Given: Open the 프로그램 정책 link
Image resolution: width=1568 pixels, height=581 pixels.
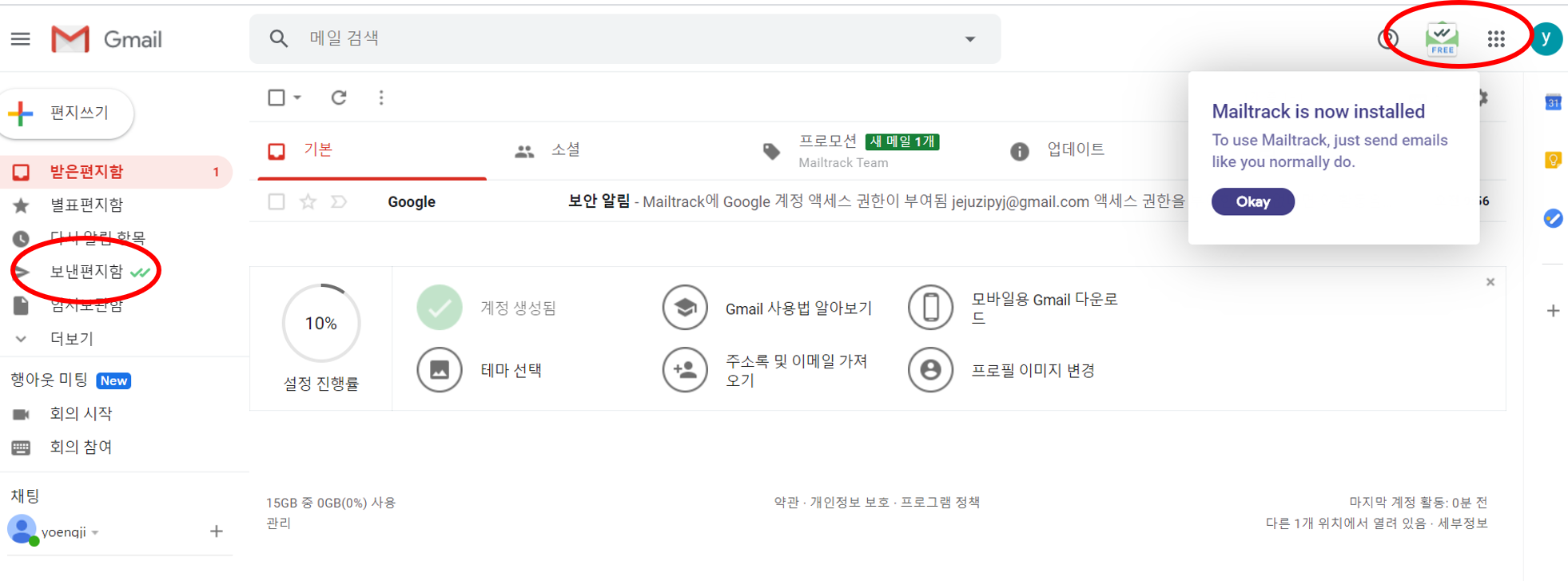Looking at the screenshot, I should point(940,502).
